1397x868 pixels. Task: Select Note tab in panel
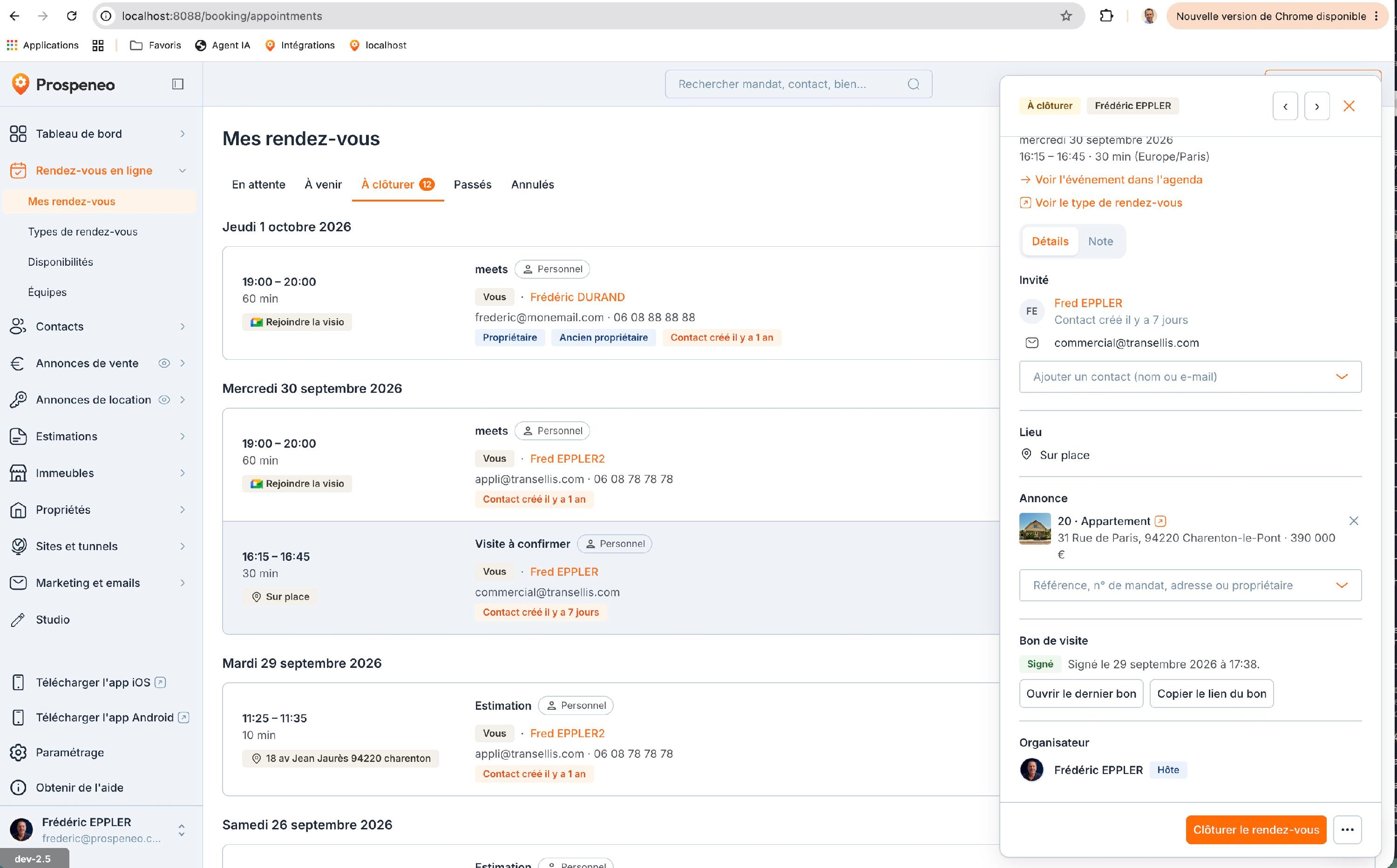pos(1100,241)
